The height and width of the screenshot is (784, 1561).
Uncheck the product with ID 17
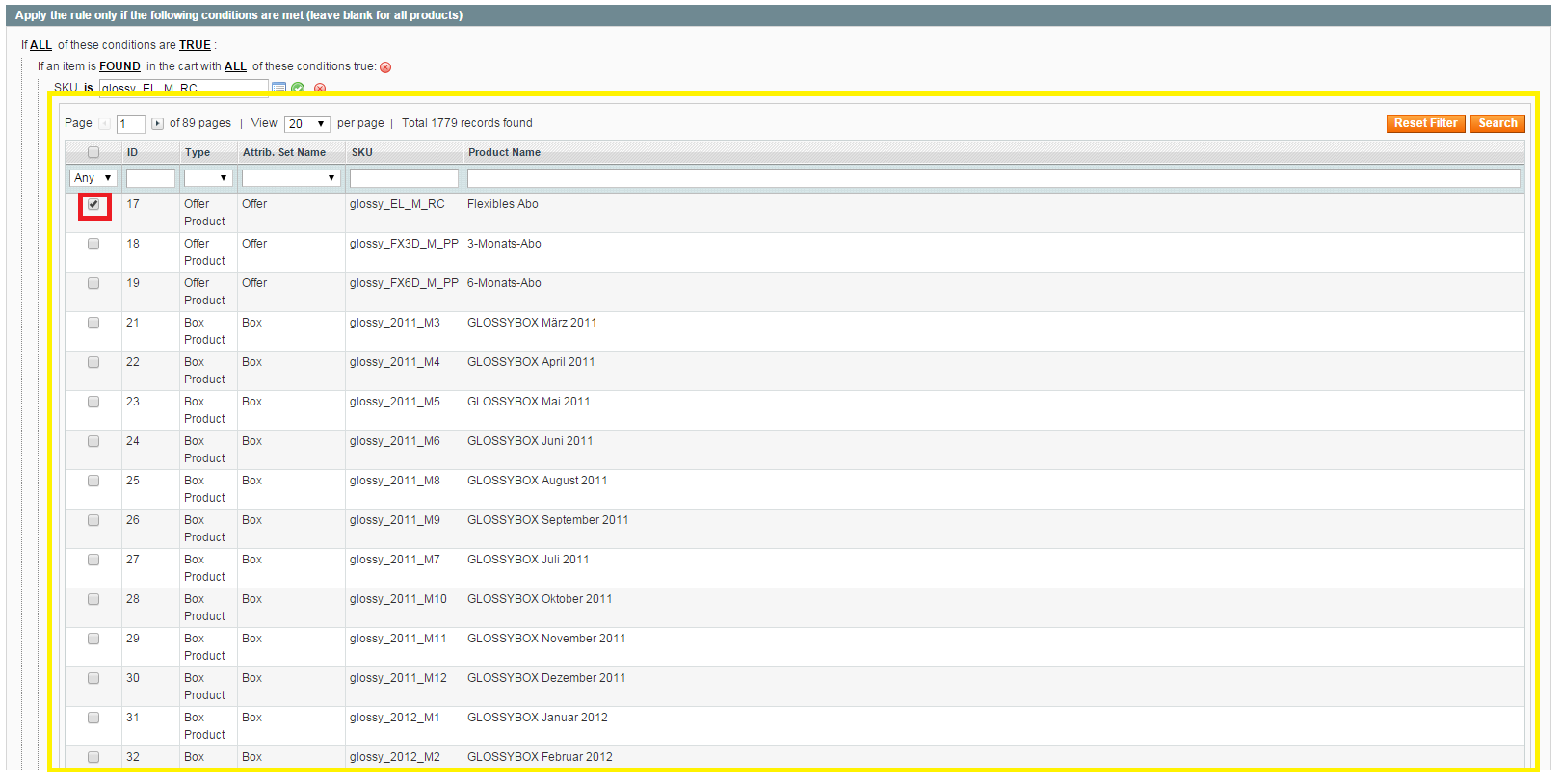93,204
